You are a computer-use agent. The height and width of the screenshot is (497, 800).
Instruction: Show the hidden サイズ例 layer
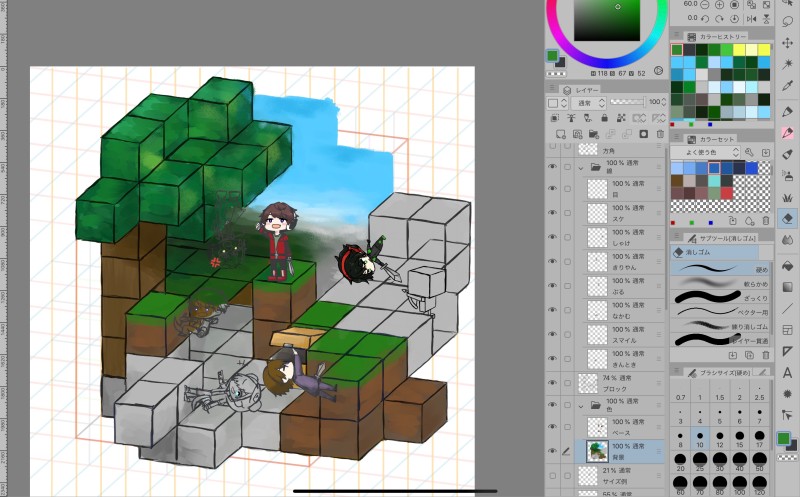pos(552,476)
